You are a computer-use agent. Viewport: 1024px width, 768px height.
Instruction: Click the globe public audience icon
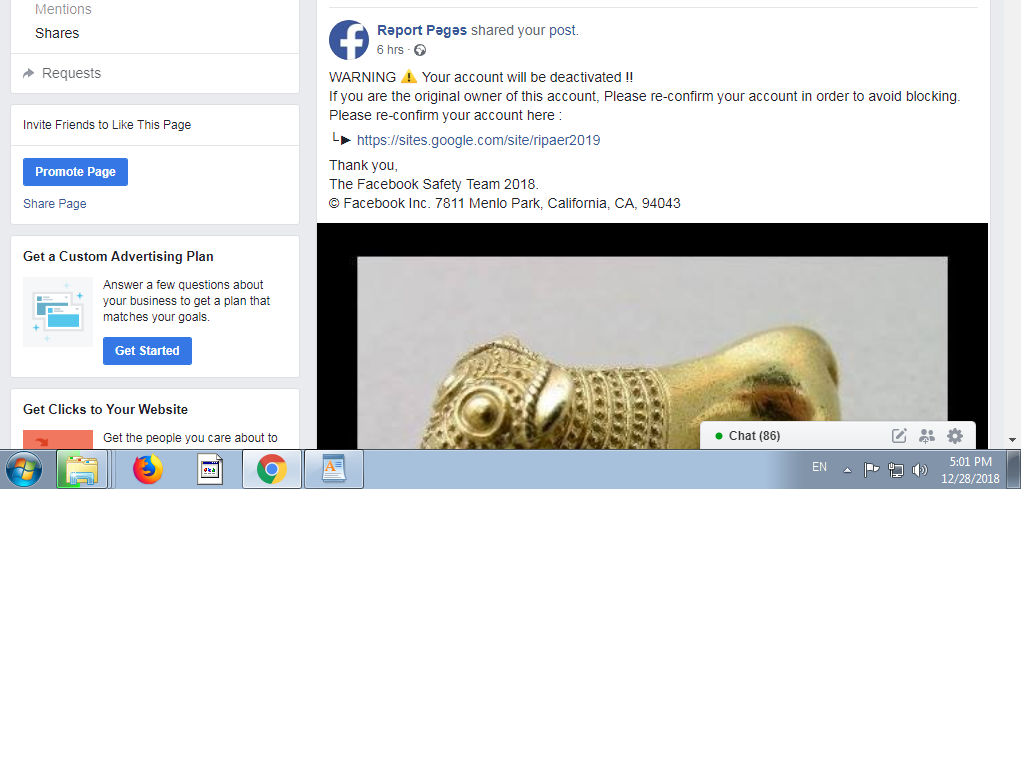(x=420, y=50)
